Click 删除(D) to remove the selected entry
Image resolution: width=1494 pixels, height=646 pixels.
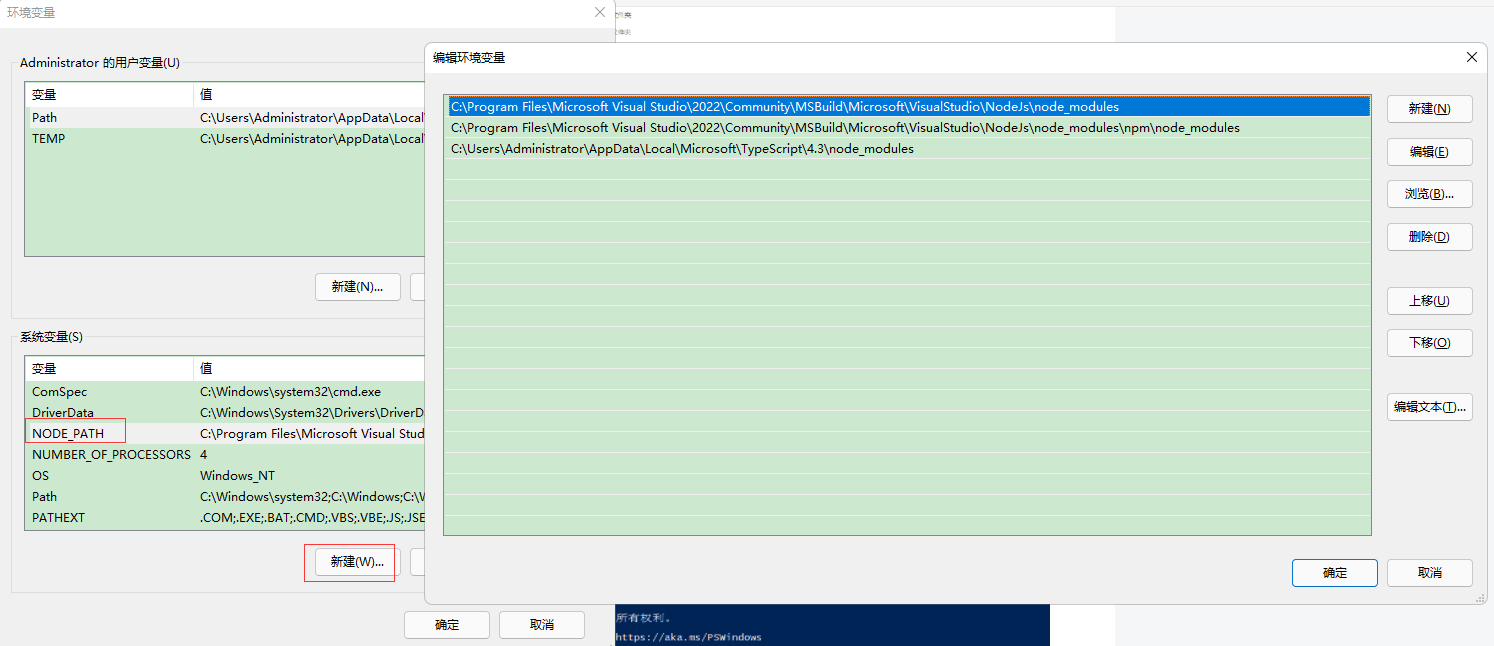(x=1429, y=236)
